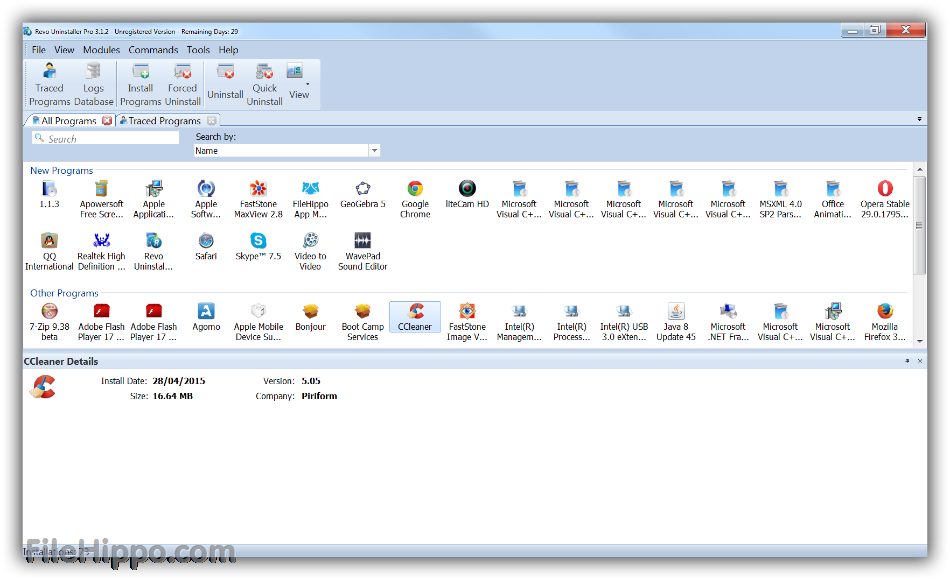Select Realtek High Definition Audio icon
The image size is (950, 580).
point(101,251)
